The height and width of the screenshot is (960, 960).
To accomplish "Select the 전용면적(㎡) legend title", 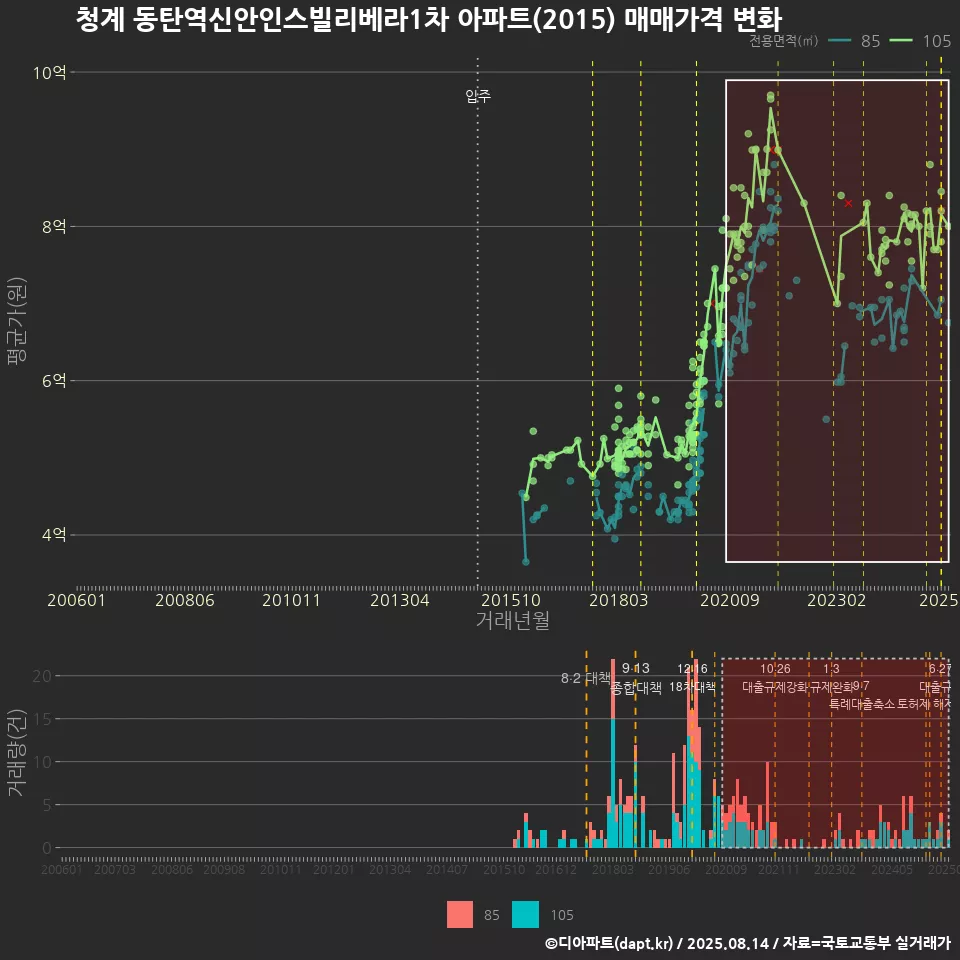I will (784, 41).
